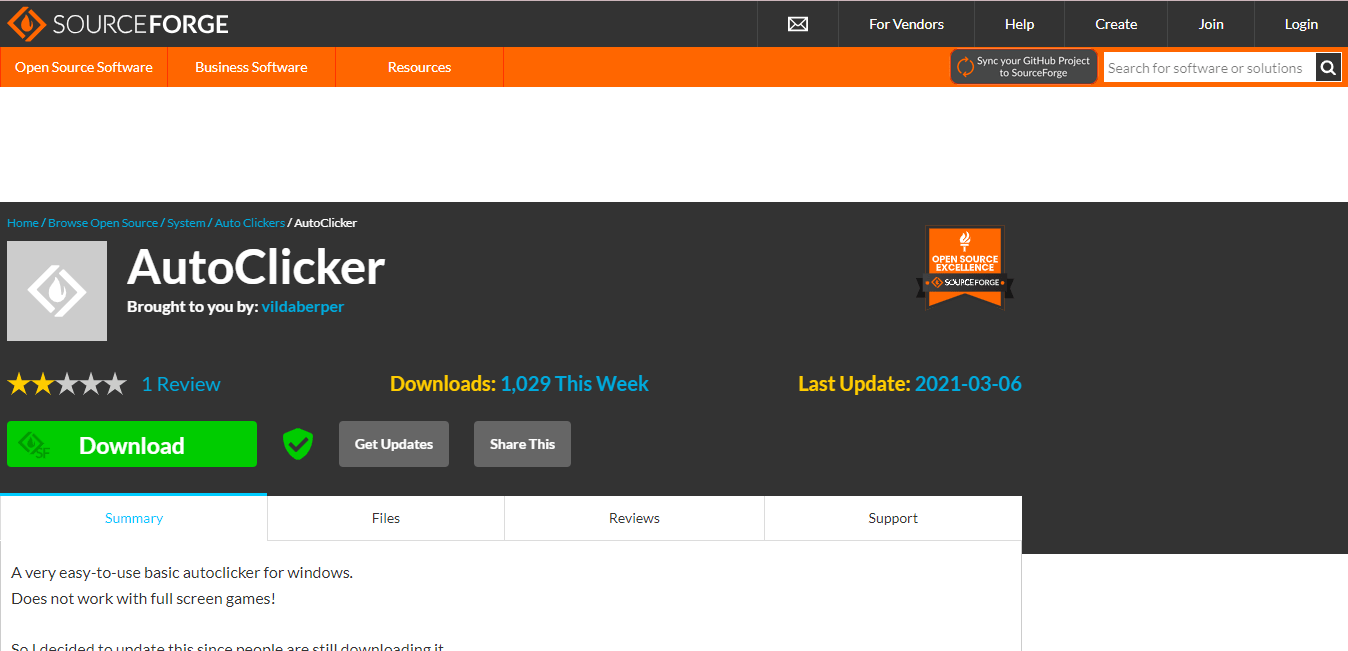Viewport: 1348px width, 651px height.
Task: Open the Business Software menu
Action: coord(251,67)
